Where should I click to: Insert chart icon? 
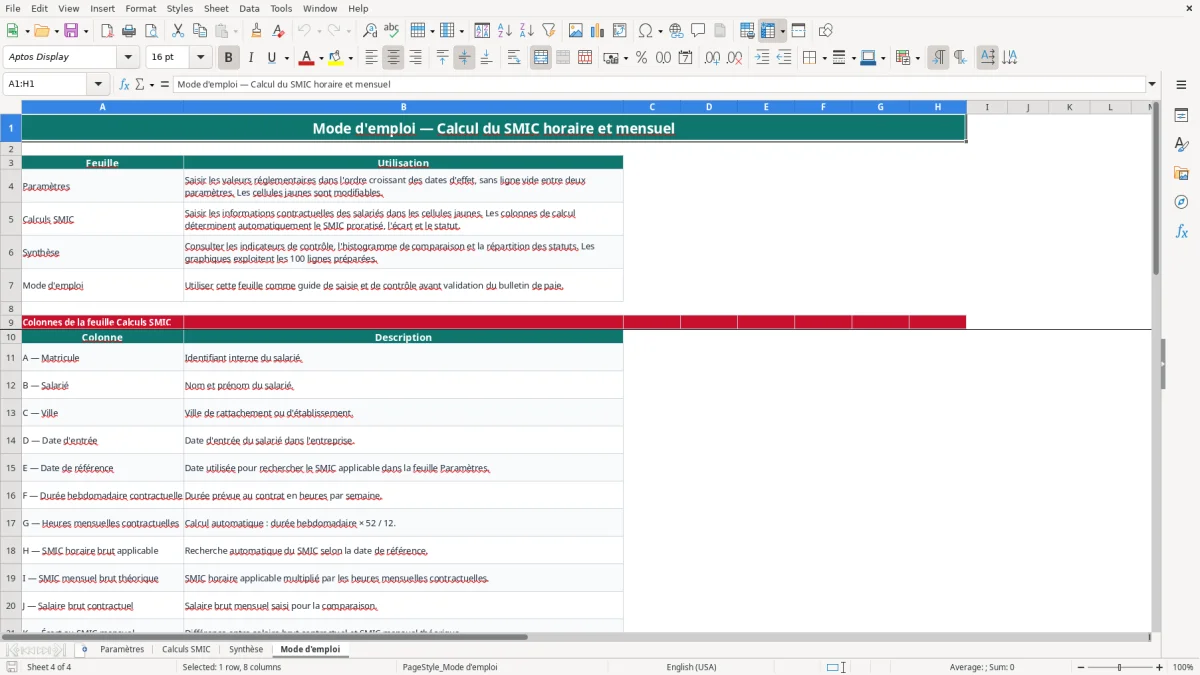tap(598, 31)
